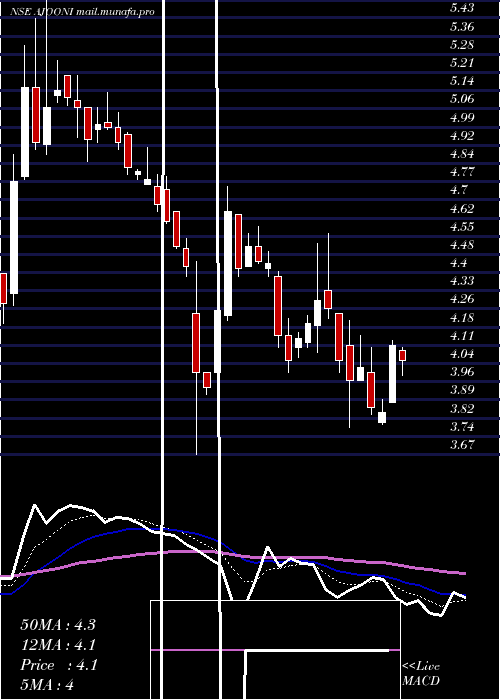The width and height of the screenshot is (500, 700).
Task: Select the 3.82 price axis label
Action: pos(462,408)
